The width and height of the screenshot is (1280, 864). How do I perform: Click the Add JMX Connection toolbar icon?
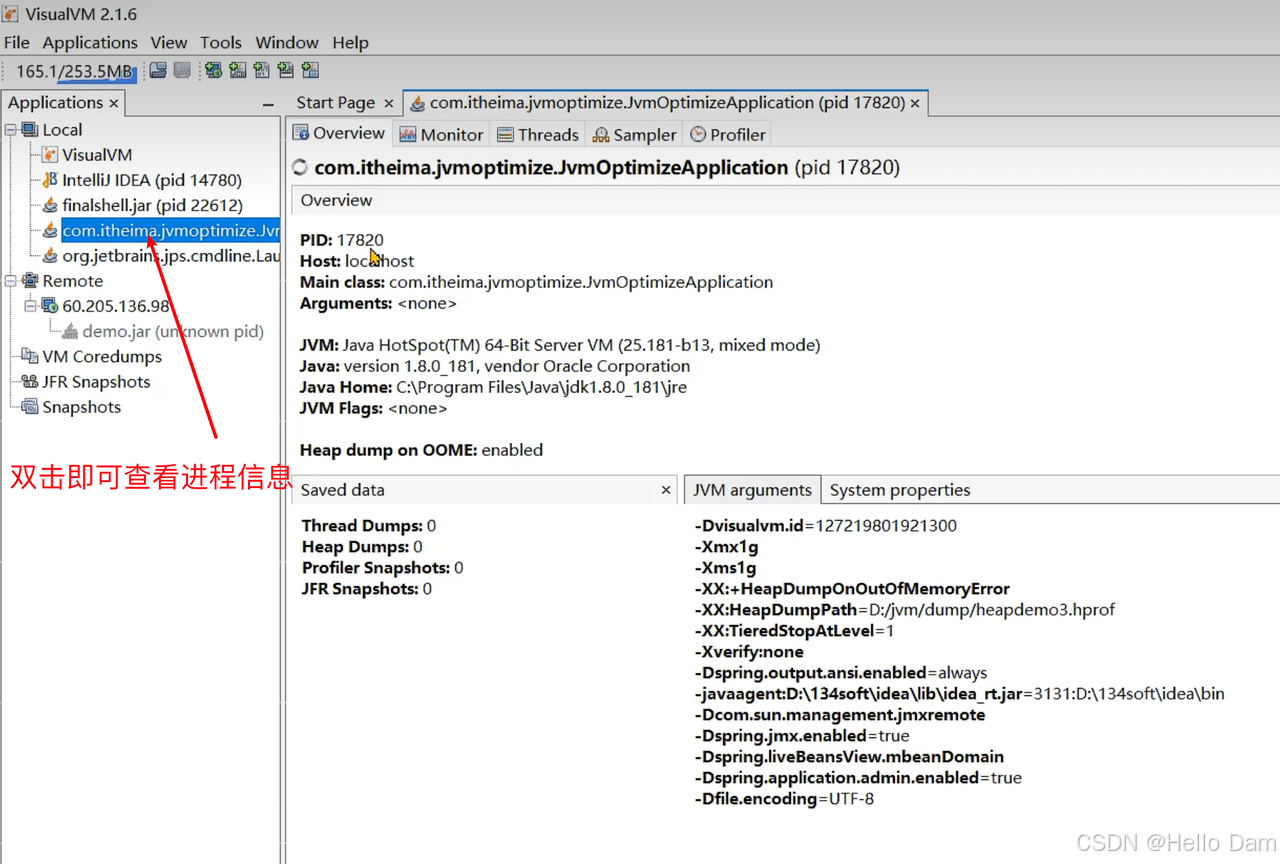pos(237,70)
